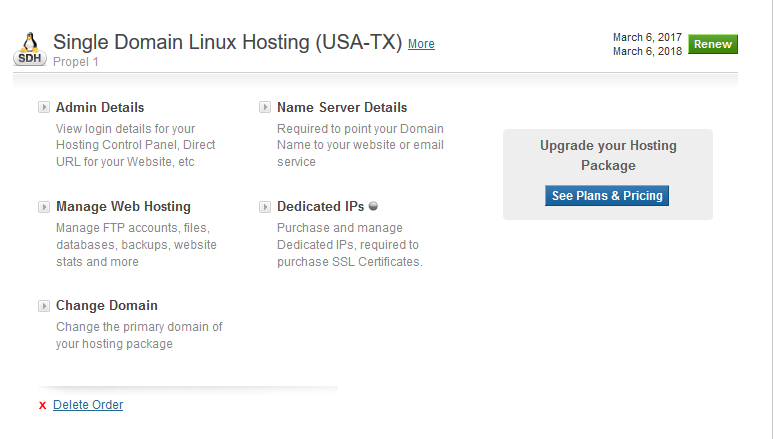The width and height of the screenshot is (773, 439).
Task: Open the Dedicated IPs heading
Action: point(320,206)
